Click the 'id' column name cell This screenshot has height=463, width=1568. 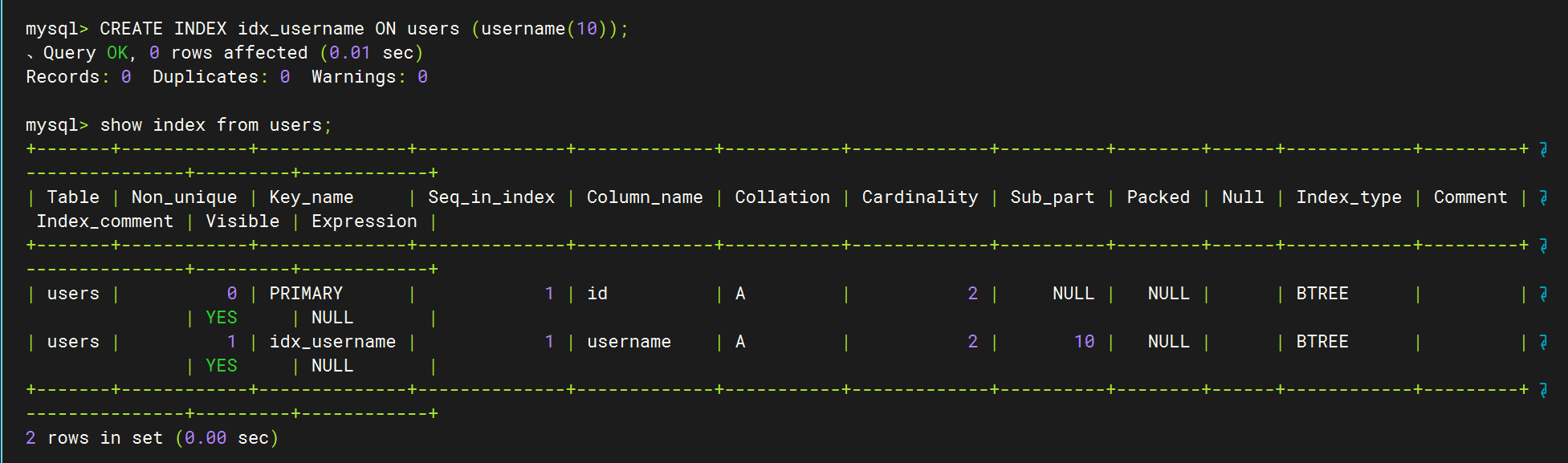[x=597, y=294]
